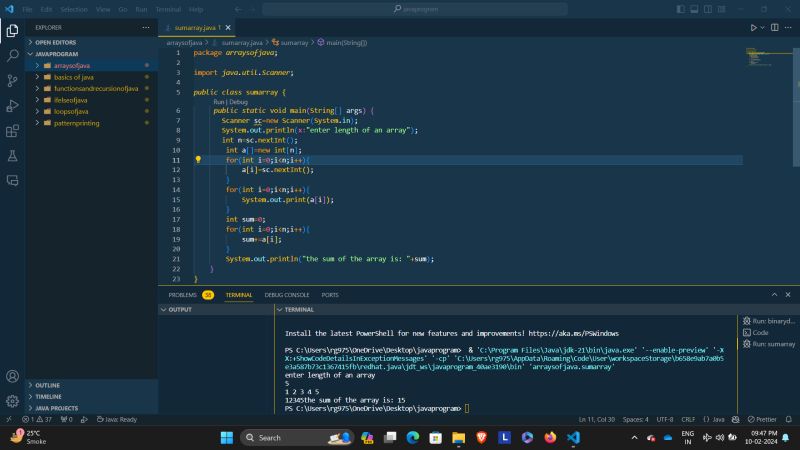Click the Prettier status bar item

point(762,419)
